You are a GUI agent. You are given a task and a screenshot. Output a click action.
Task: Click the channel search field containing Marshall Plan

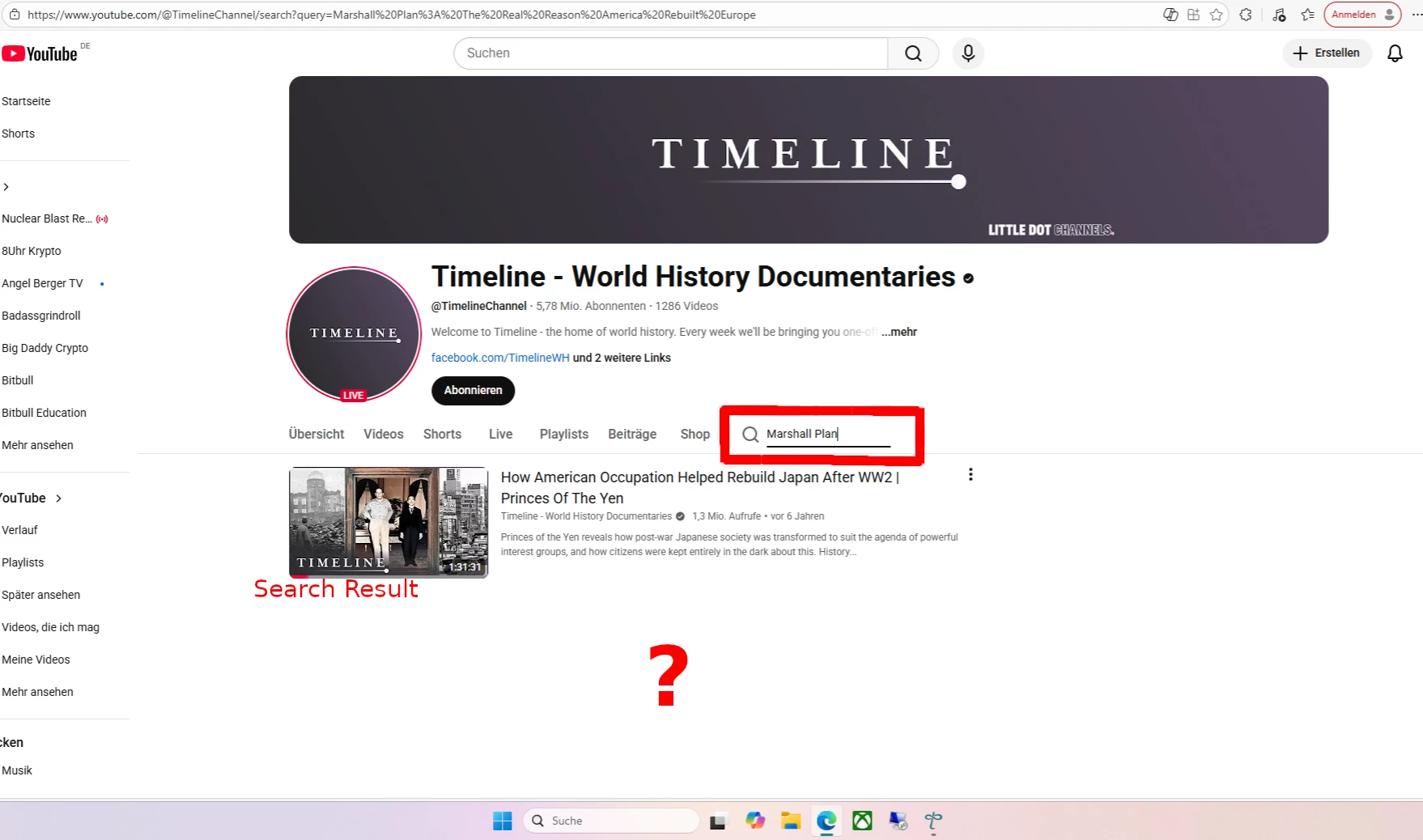pyautogui.click(x=828, y=435)
